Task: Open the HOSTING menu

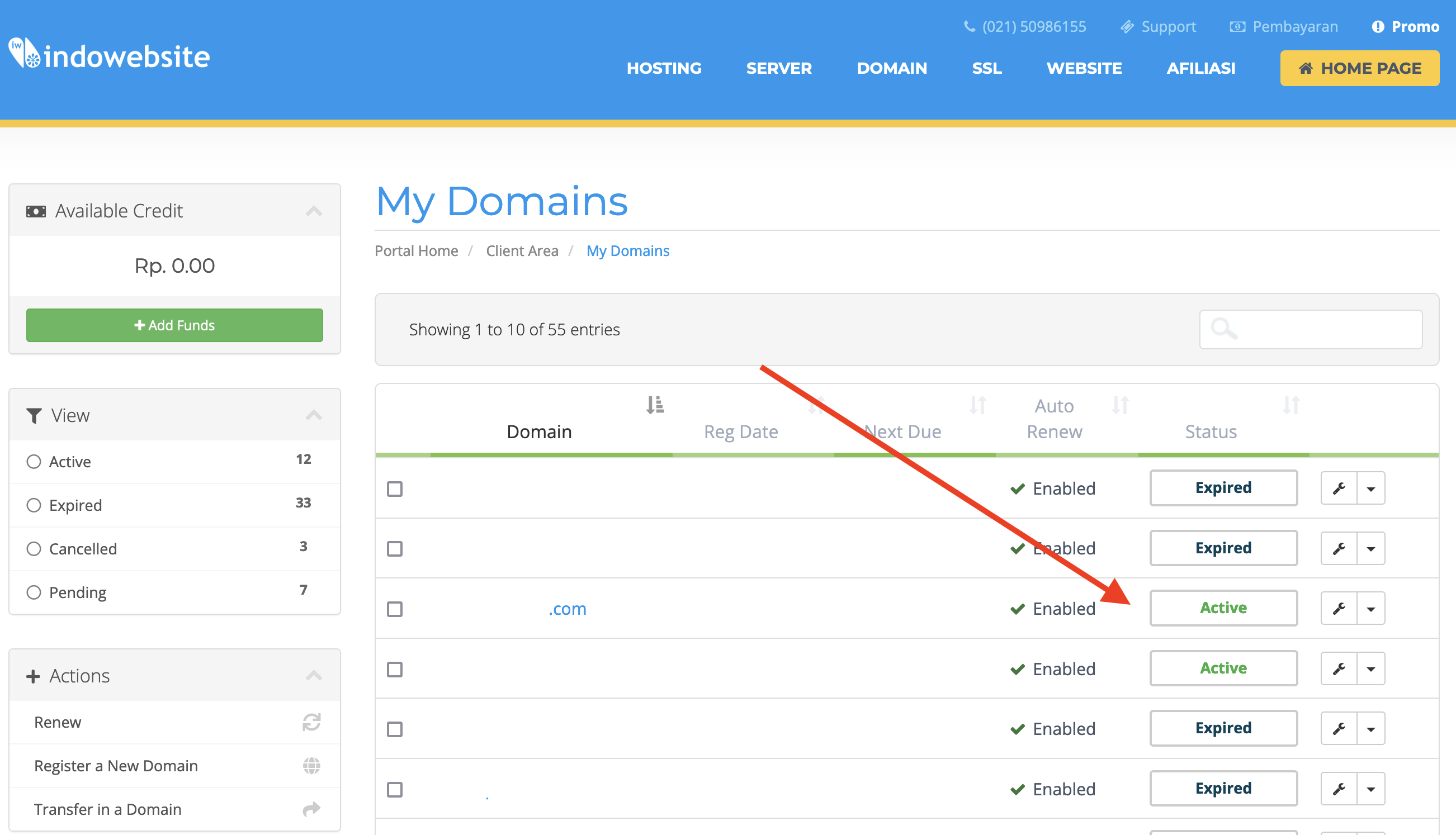Action: pyautogui.click(x=664, y=68)
